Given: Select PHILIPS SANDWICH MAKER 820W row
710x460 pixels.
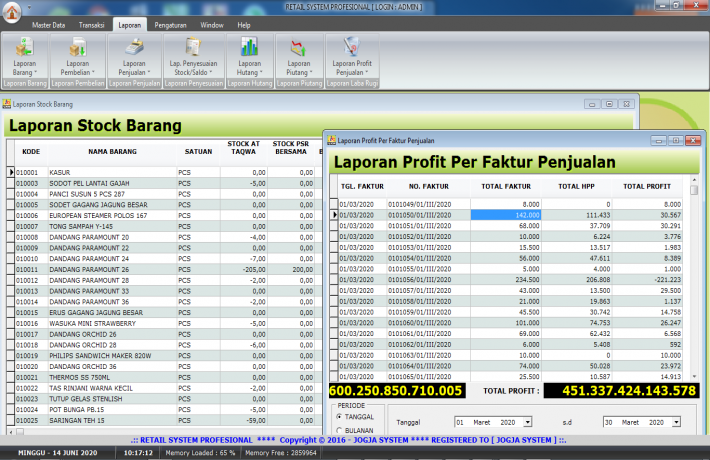Looking at the screenshot, I should coord(165,356).
